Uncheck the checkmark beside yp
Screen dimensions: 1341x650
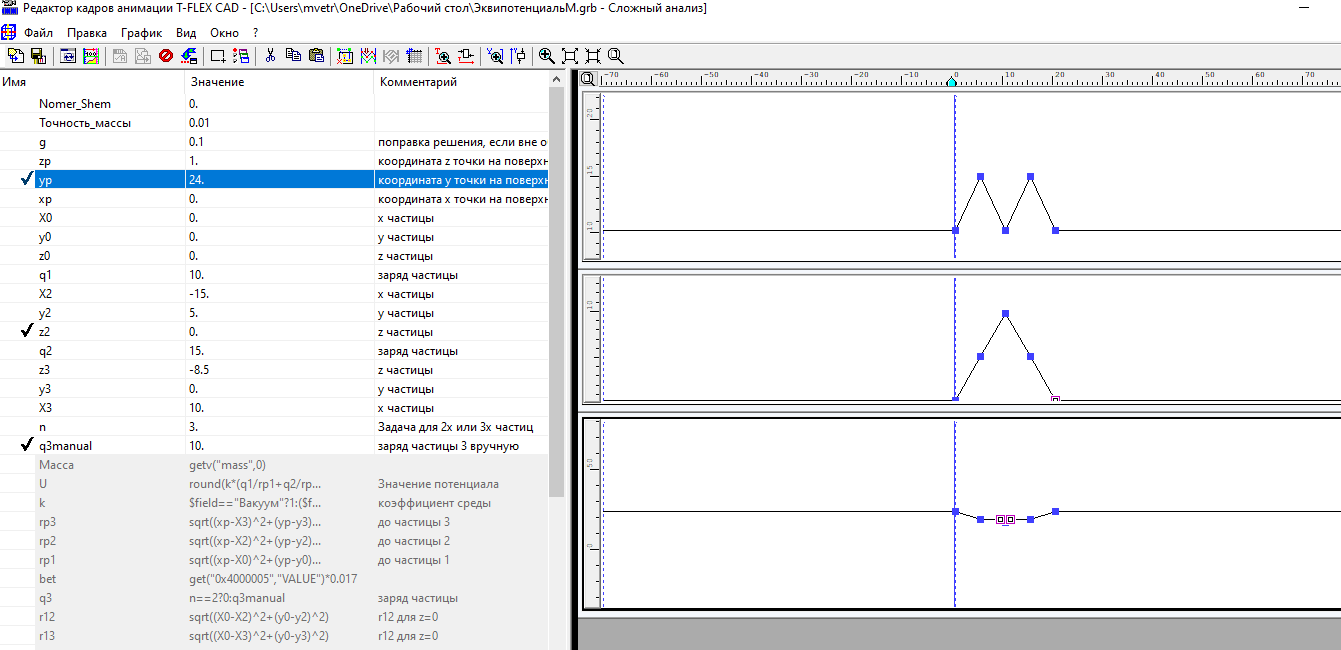point(26,180)
